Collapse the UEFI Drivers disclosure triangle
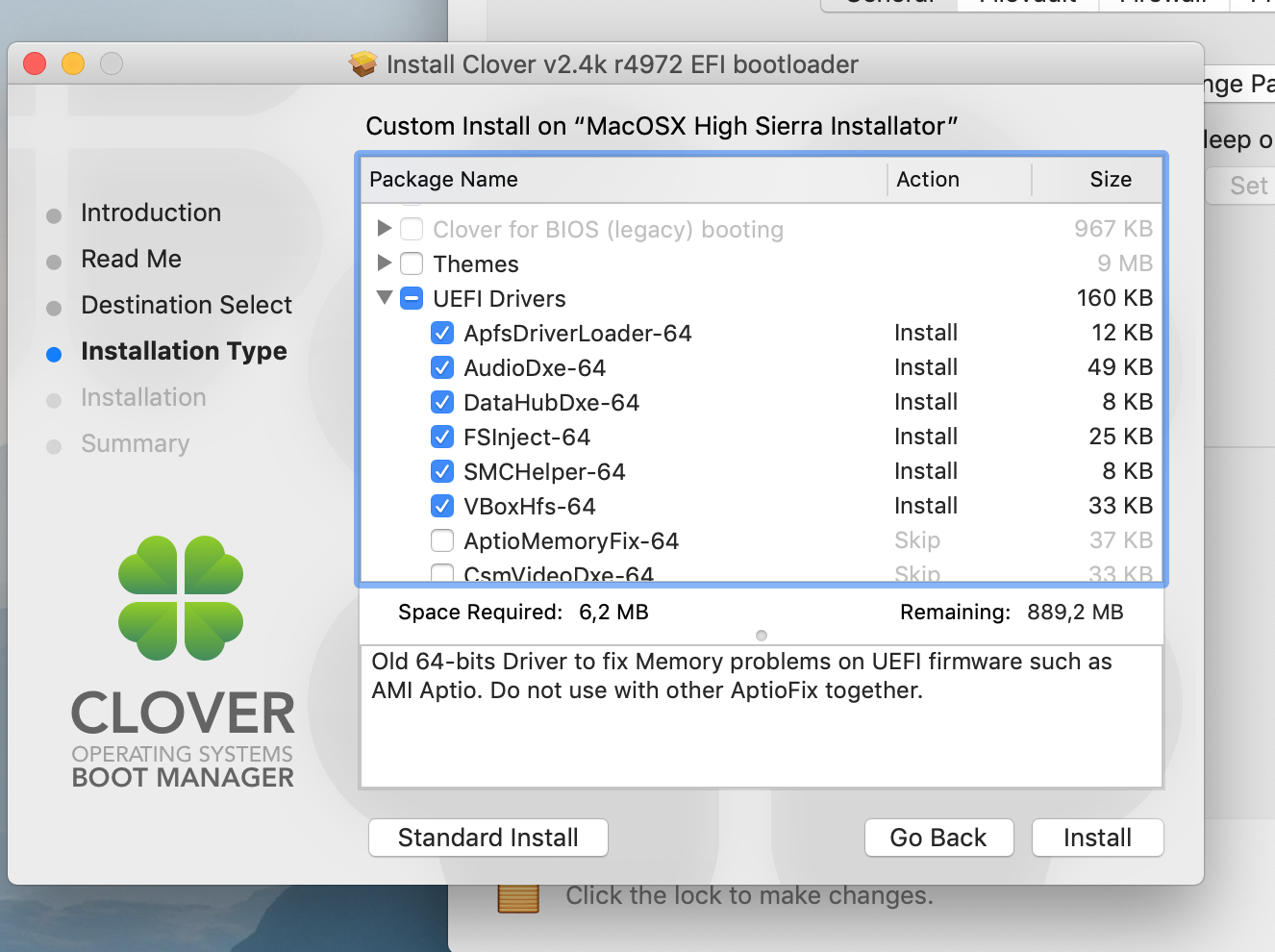Viewport: 1275px width, 952px height. coord(385,298)
